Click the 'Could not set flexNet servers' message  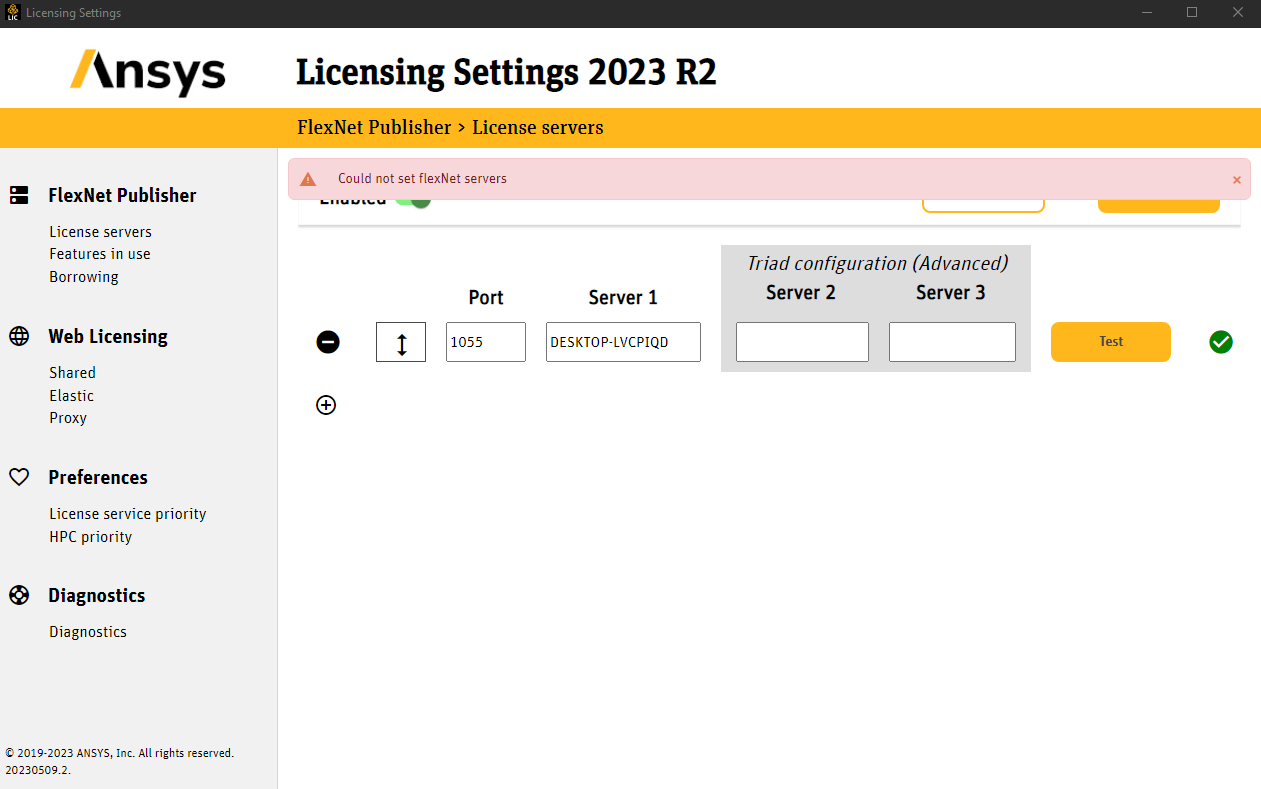click(x=422, y=179)
